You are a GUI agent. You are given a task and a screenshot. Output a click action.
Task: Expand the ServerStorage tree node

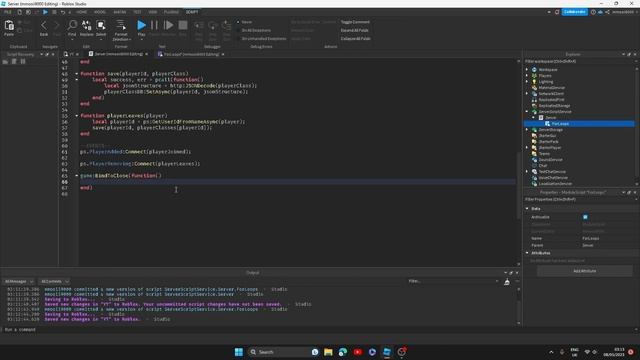point(527,129)
